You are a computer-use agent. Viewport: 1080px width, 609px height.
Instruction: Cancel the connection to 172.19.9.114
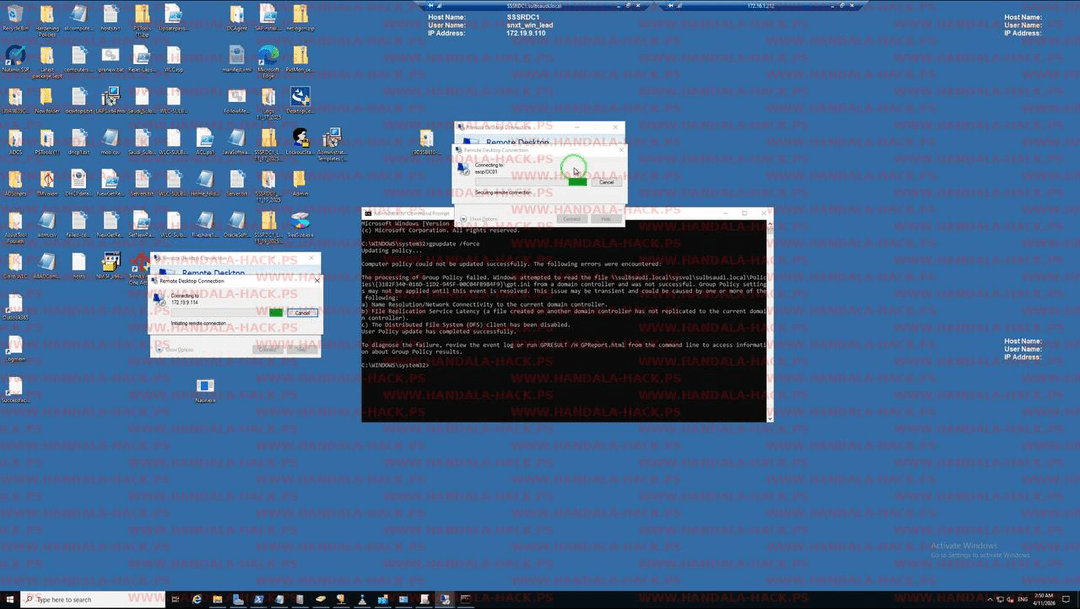coord(302,313)
